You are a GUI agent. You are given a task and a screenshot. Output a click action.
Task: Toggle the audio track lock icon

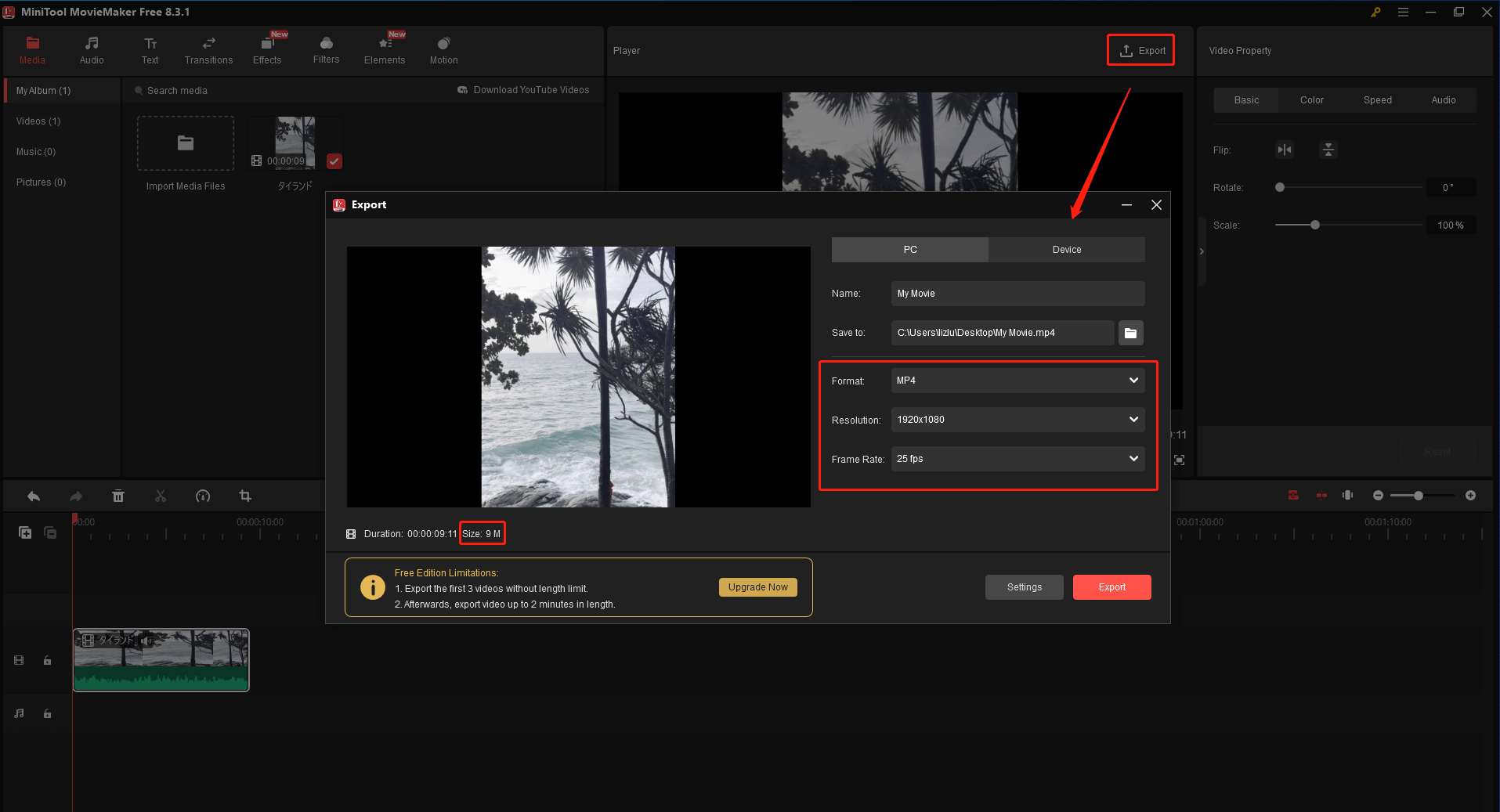47,713
